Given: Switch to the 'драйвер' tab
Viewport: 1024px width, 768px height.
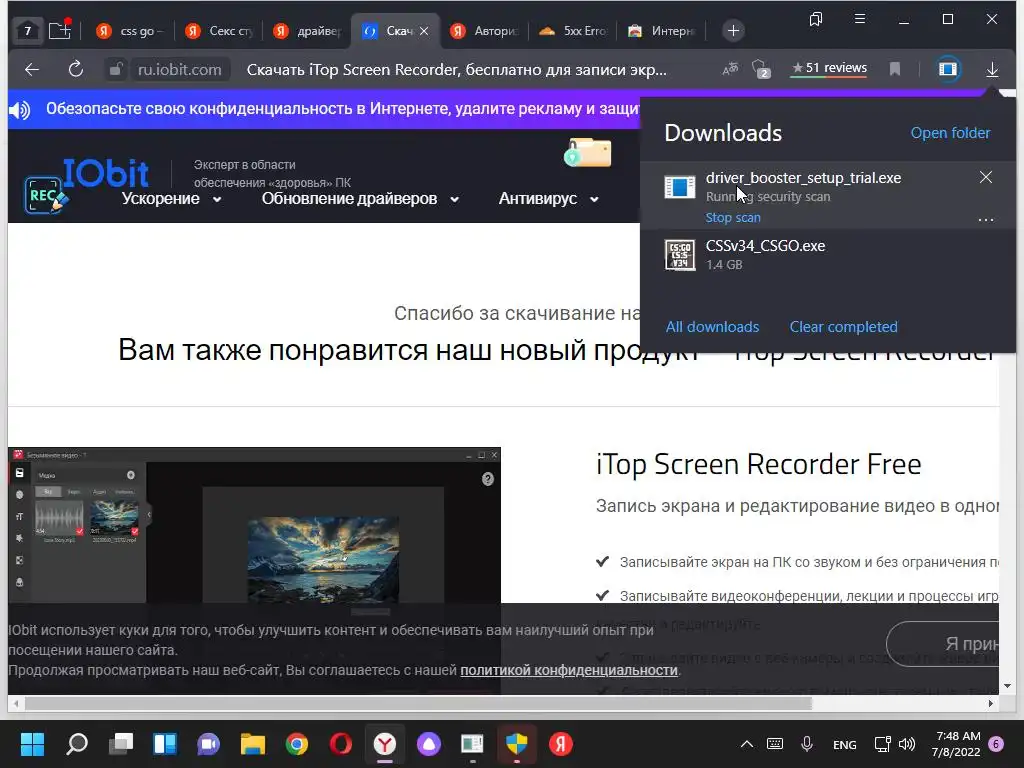Looking at the screenshot, I should [308, 31].
